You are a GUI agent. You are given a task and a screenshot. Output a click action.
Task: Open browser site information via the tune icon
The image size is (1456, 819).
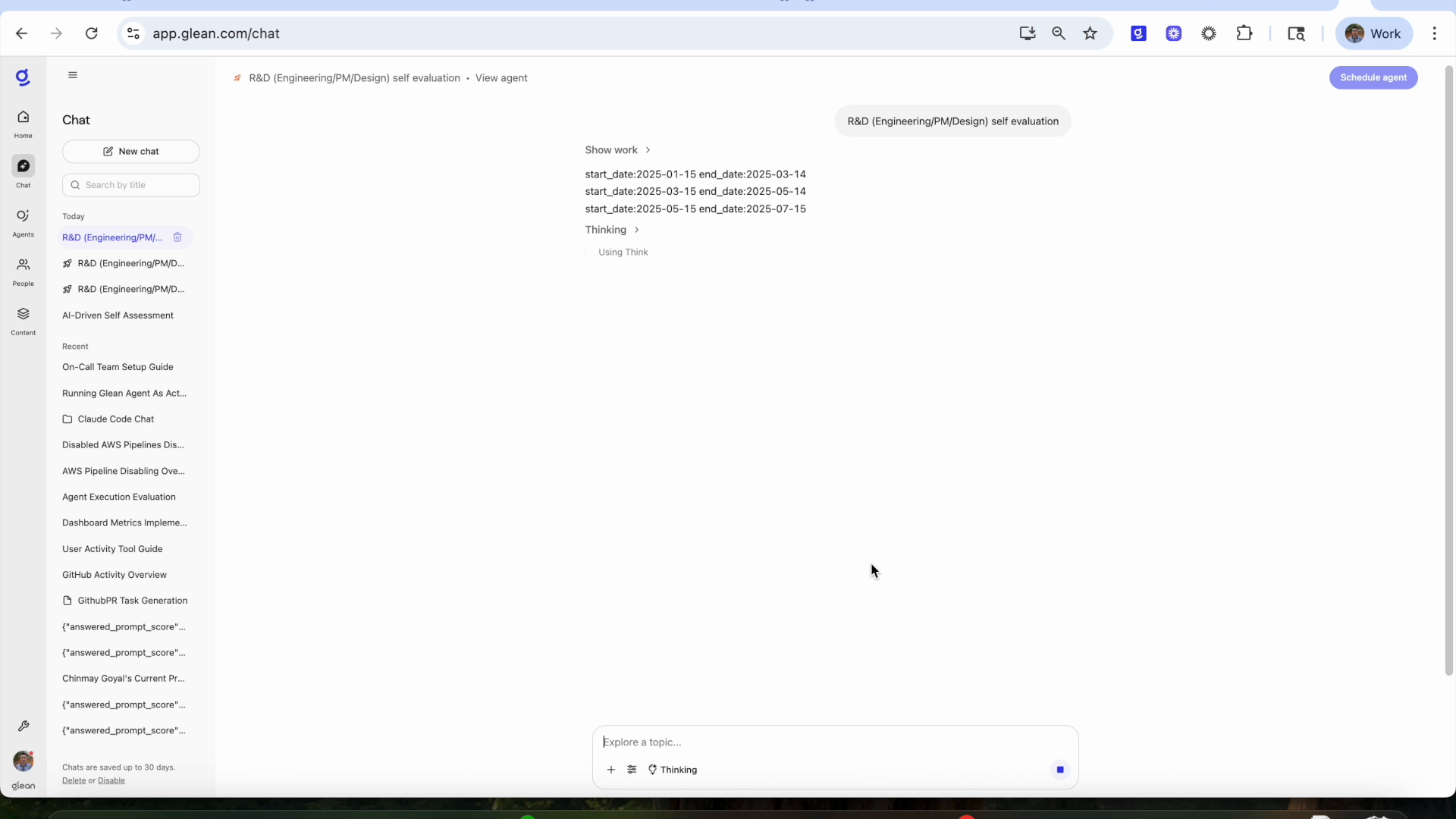pos(133,33)
